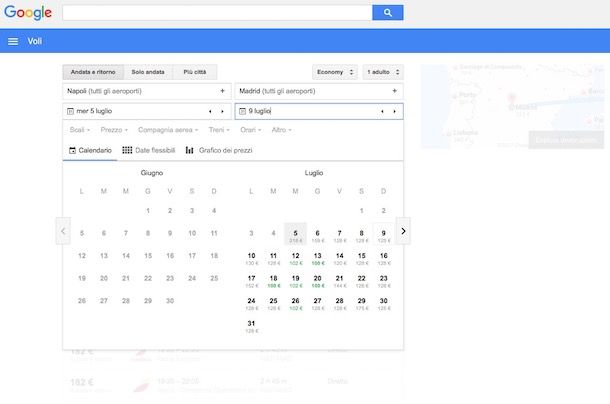Open the hamburger main menu
Viewport: 610px width, 404px height.
pos(13,41)
